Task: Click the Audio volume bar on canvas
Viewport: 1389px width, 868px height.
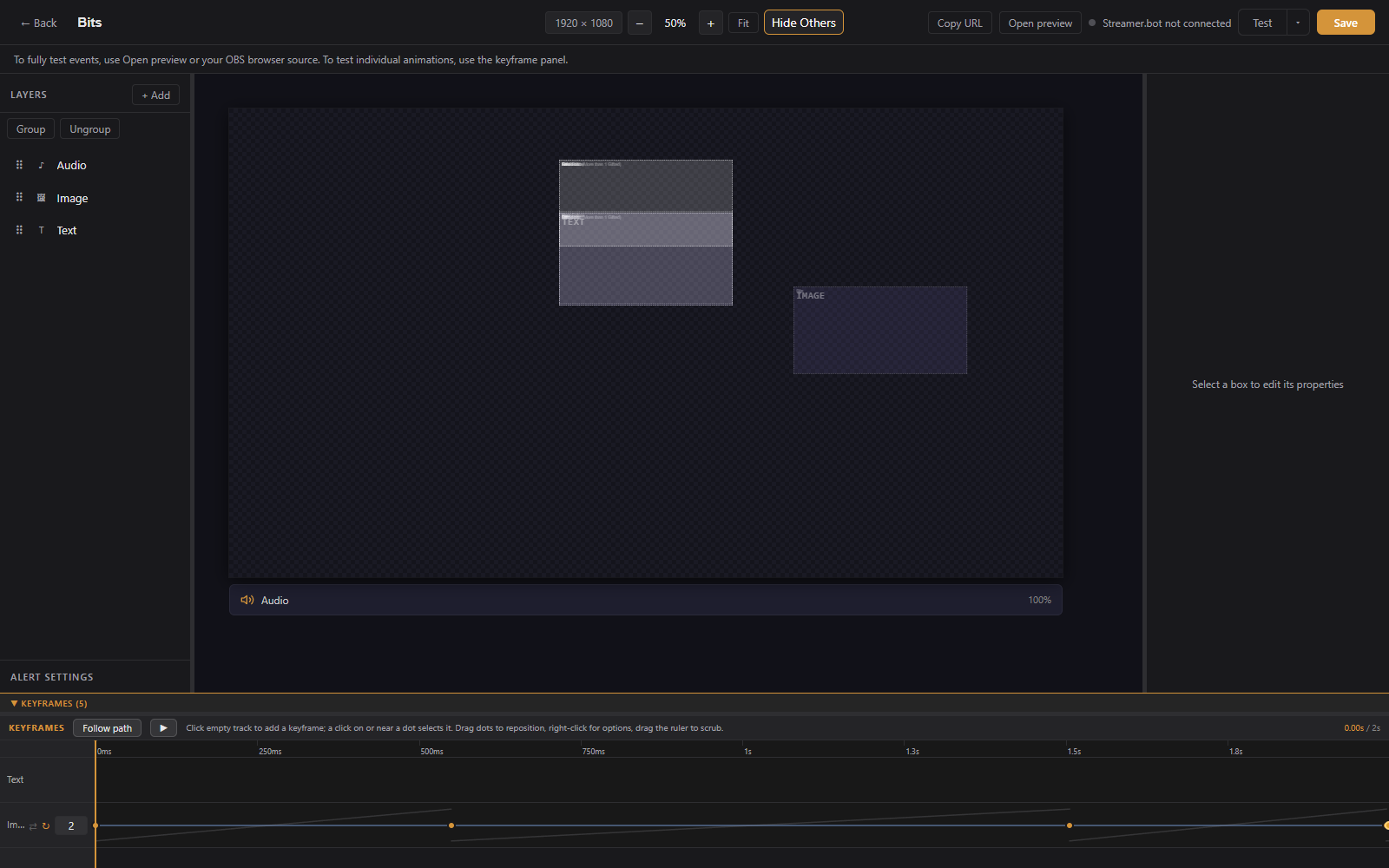Action: 646,600
